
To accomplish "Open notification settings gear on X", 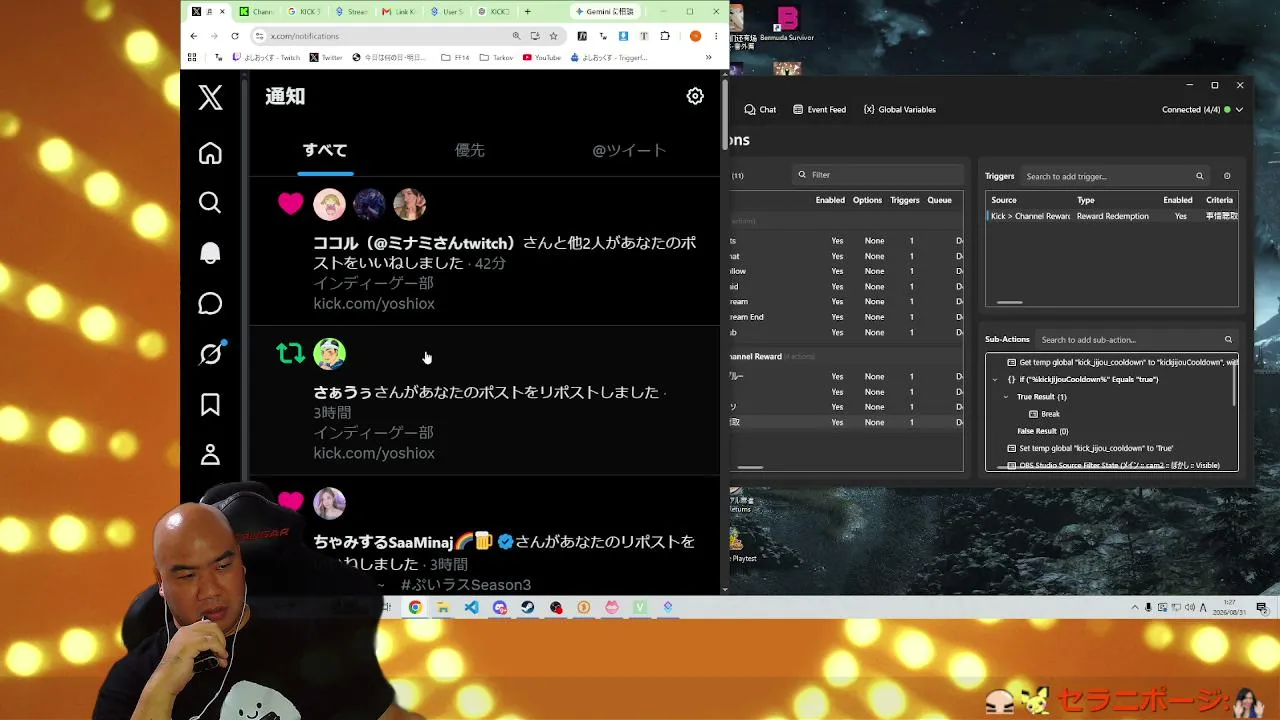I will [695, 96].
